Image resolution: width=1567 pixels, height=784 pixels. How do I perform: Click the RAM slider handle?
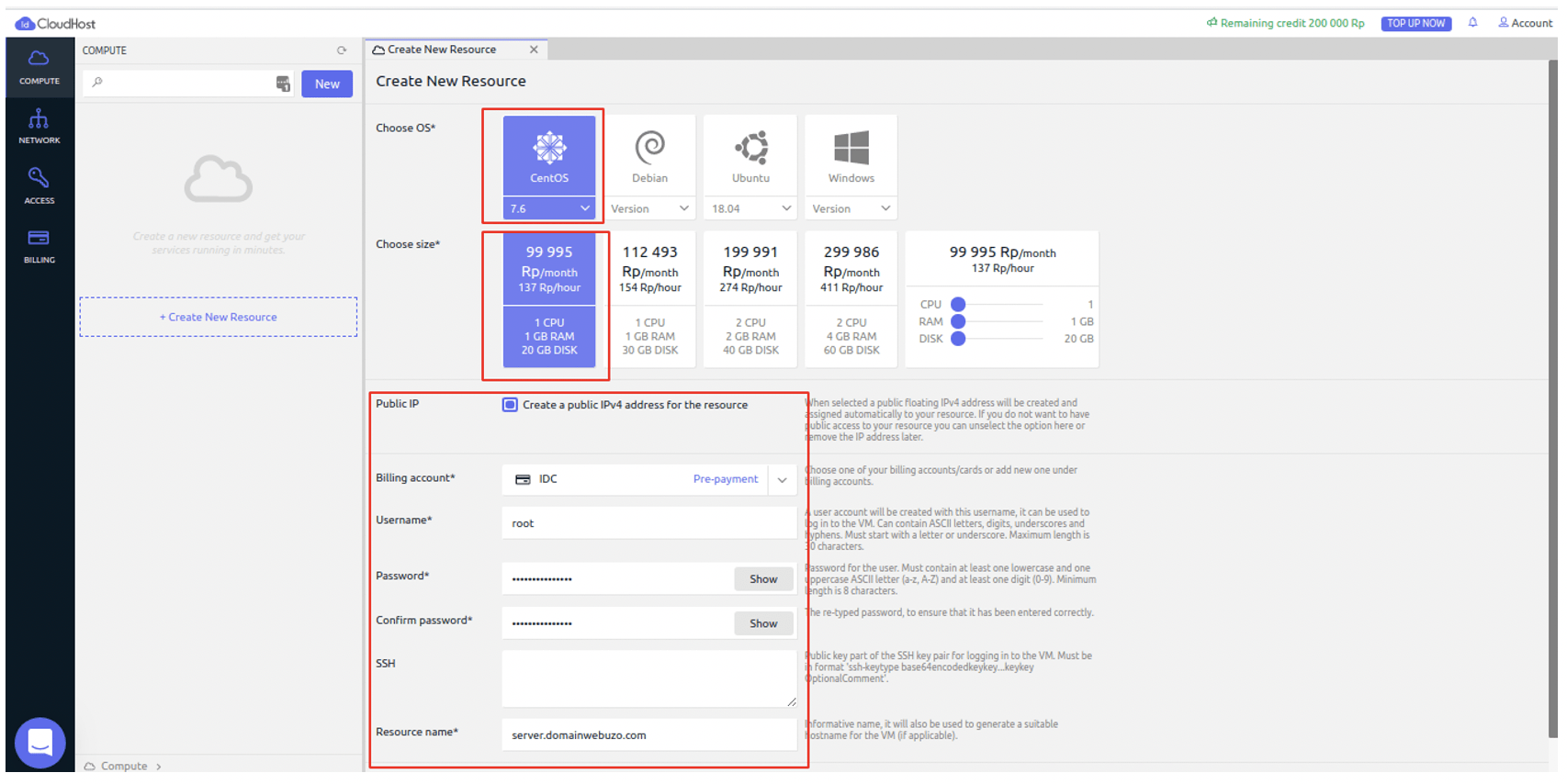(x=958, y=321)
